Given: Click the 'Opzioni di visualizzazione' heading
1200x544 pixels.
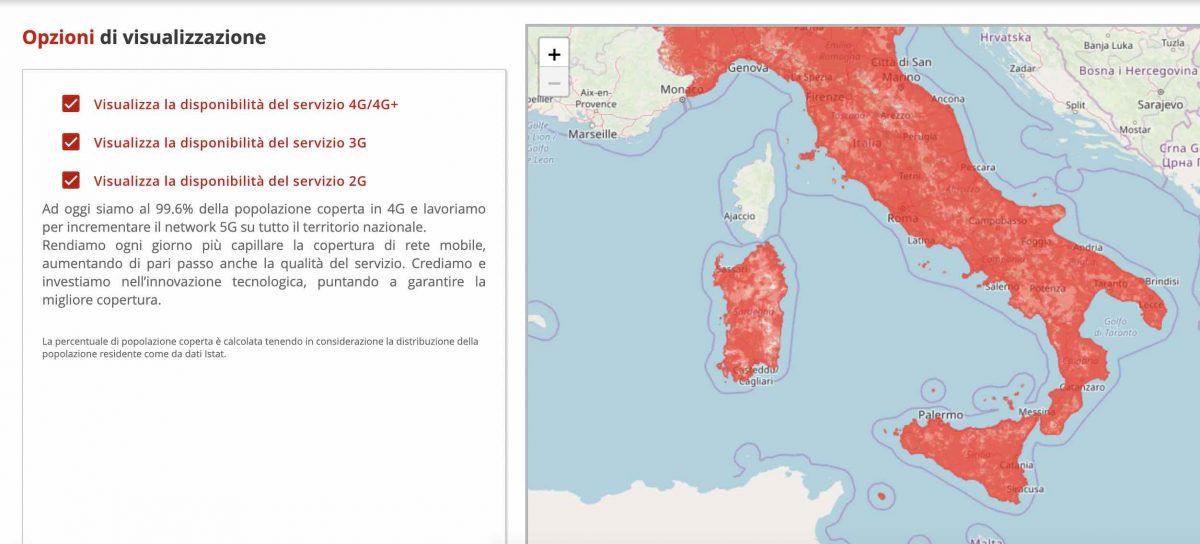Looking at the screenshot, I should coord(144,38).
